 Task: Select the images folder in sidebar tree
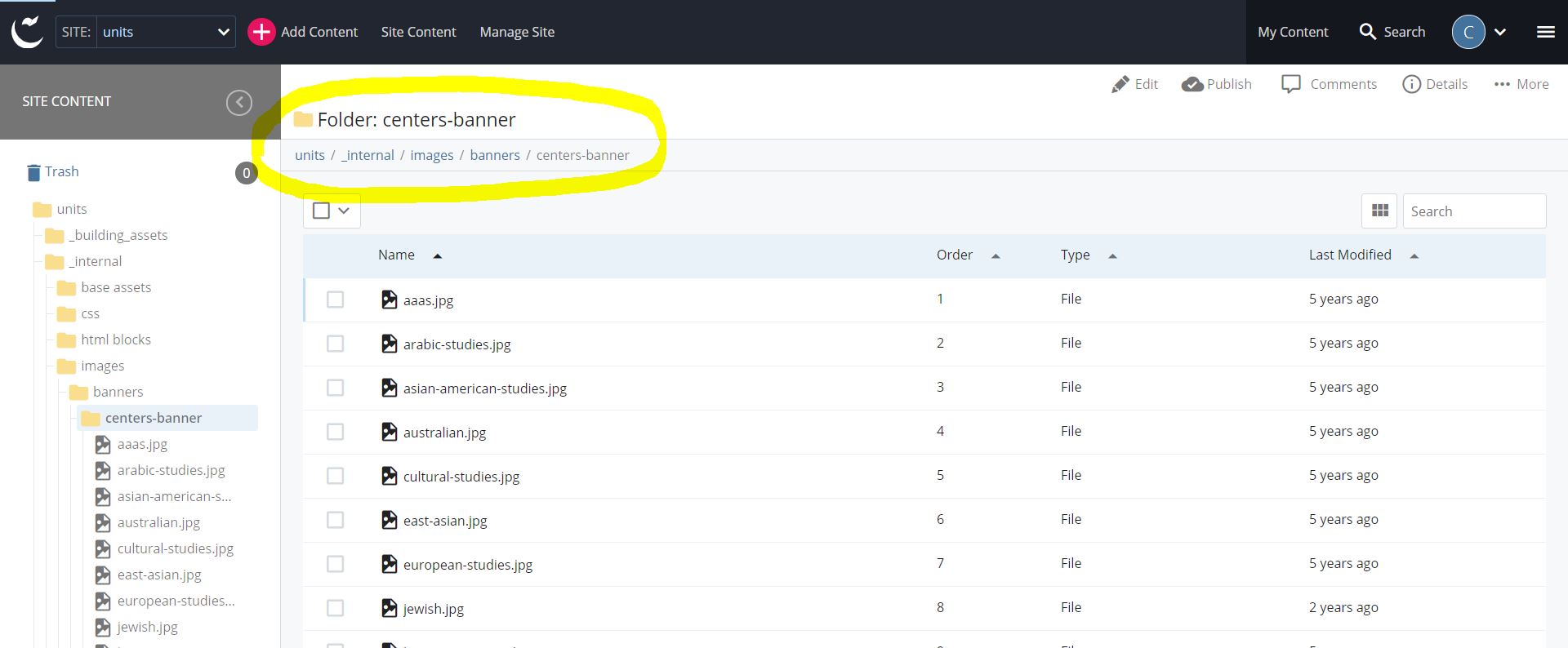[91, 366]
